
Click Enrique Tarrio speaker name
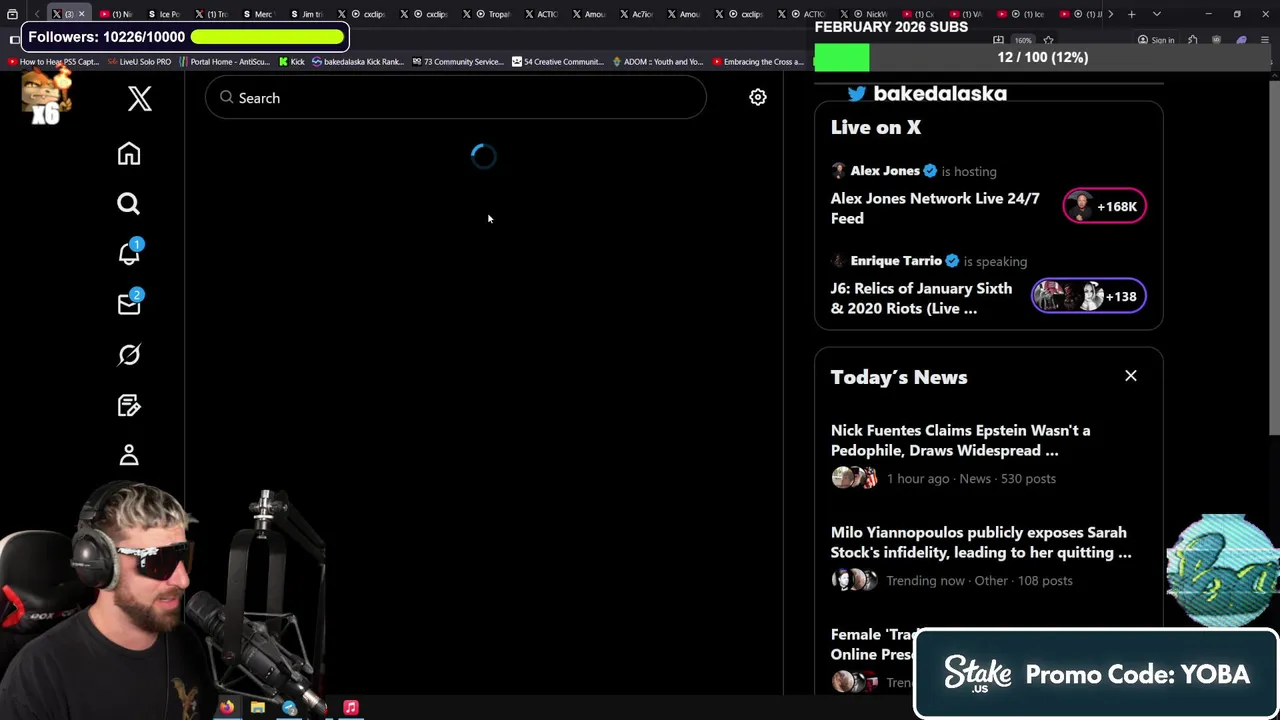click(896, 261)
